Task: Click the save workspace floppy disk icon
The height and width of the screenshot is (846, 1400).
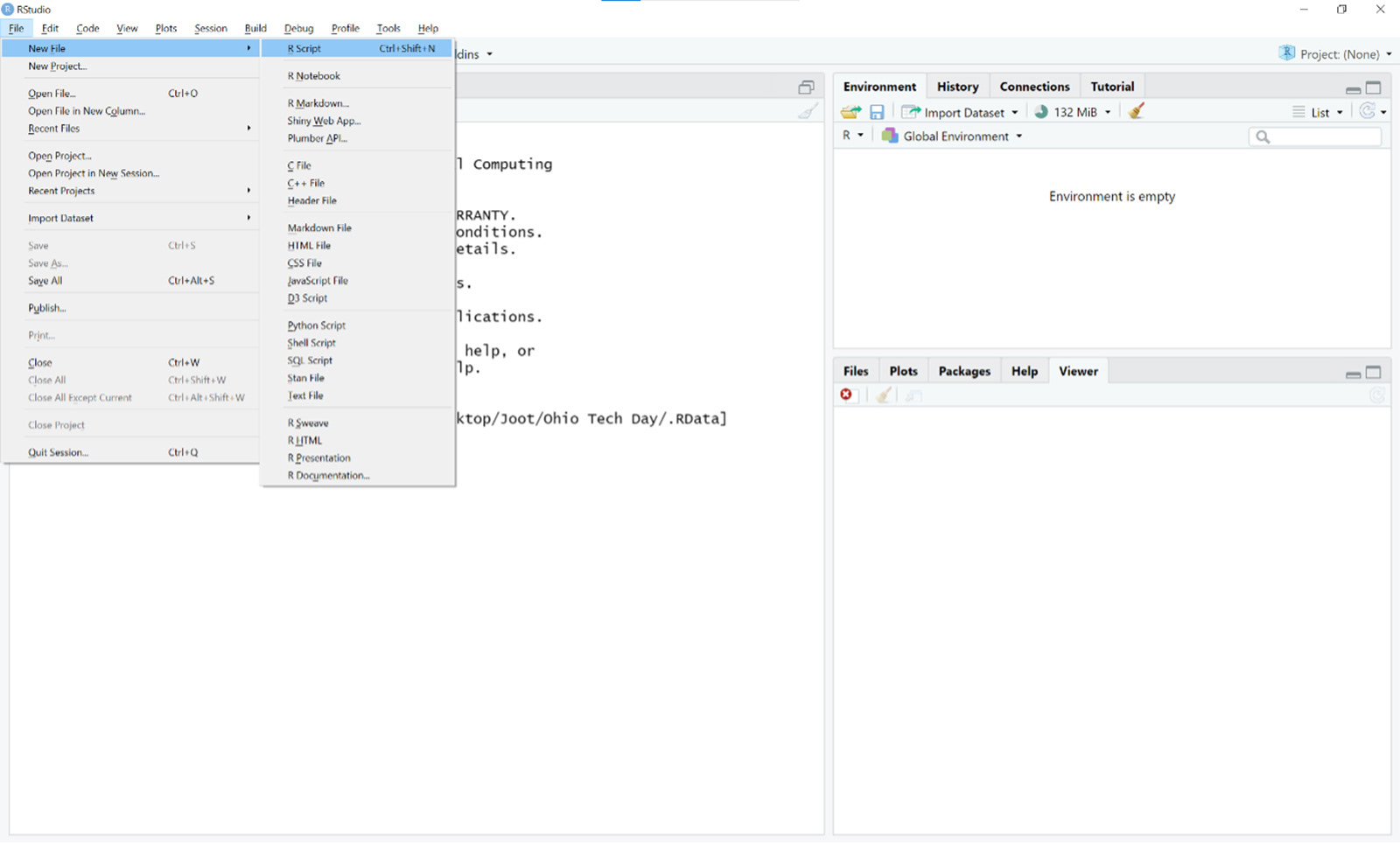Action: coord(877,112)
